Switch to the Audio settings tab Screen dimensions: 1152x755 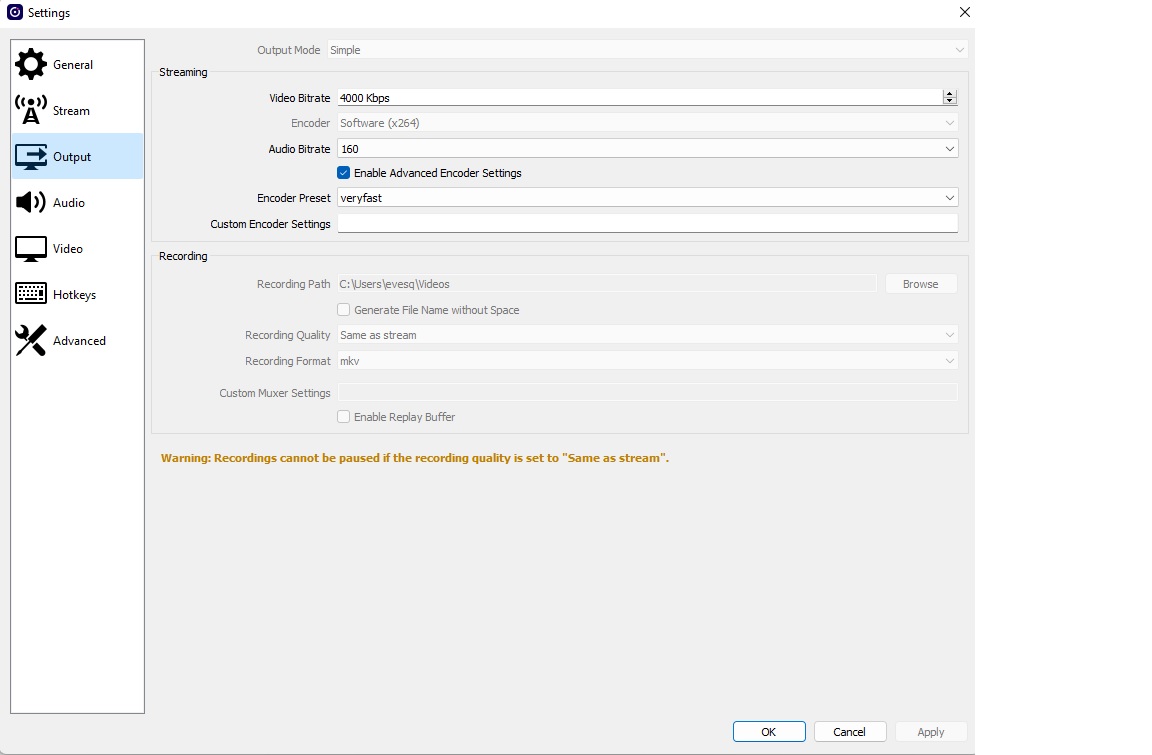(x=69, y=203)
